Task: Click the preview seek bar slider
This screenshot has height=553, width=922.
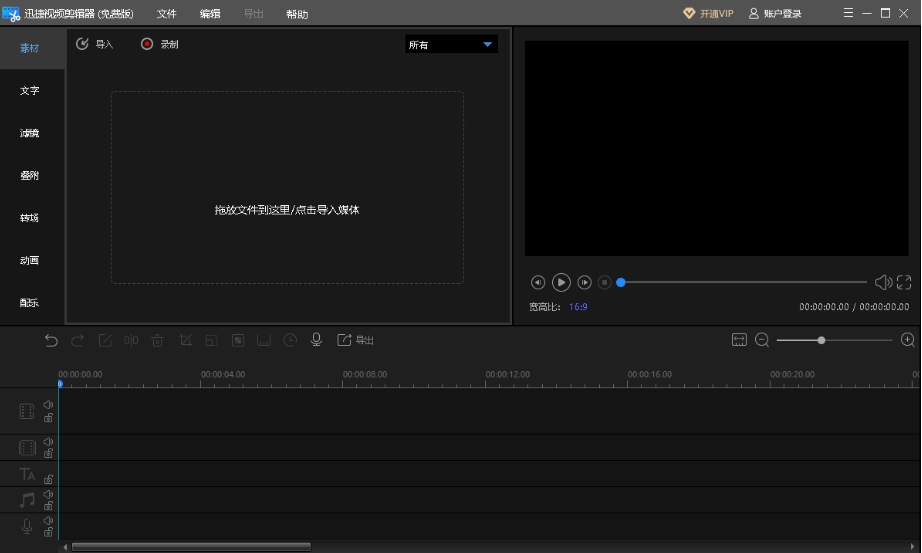Action: 742,282
